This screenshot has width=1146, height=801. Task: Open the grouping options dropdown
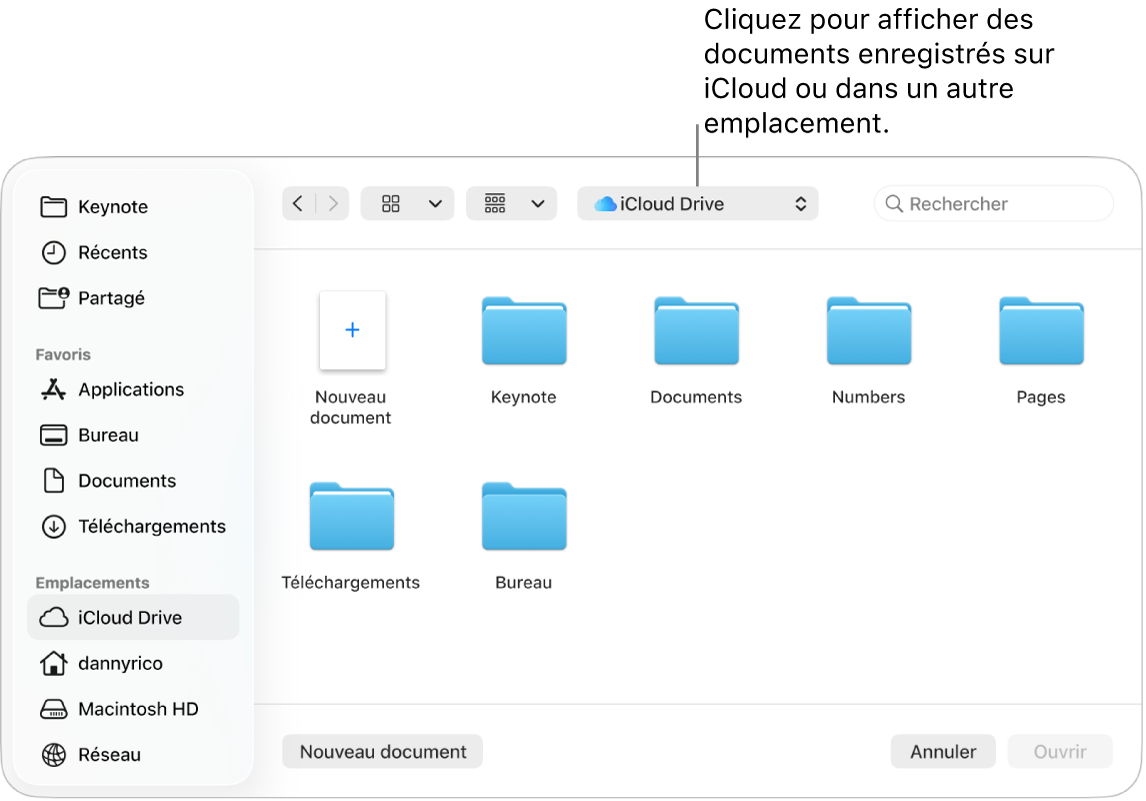point(511,203)
